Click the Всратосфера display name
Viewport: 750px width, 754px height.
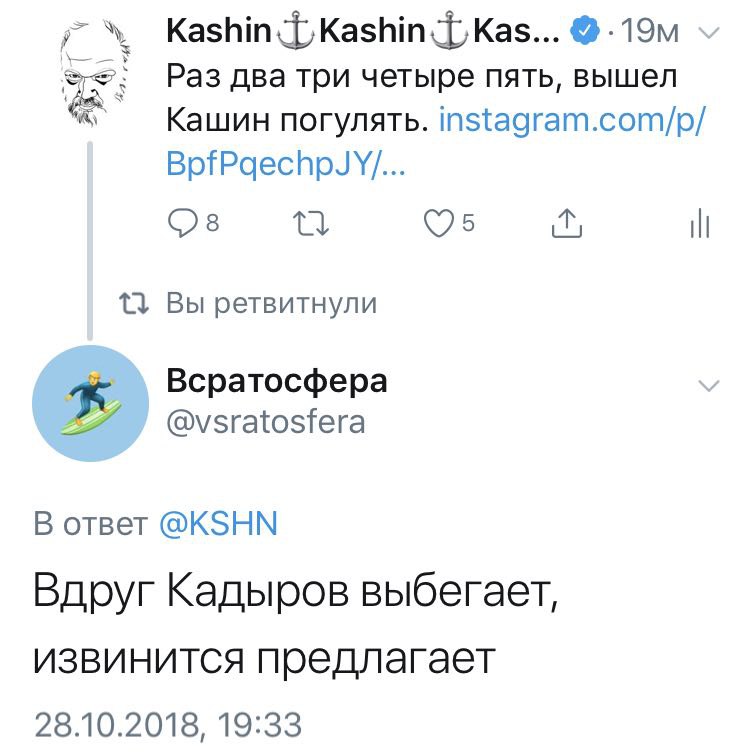click(x=275, y=381)
